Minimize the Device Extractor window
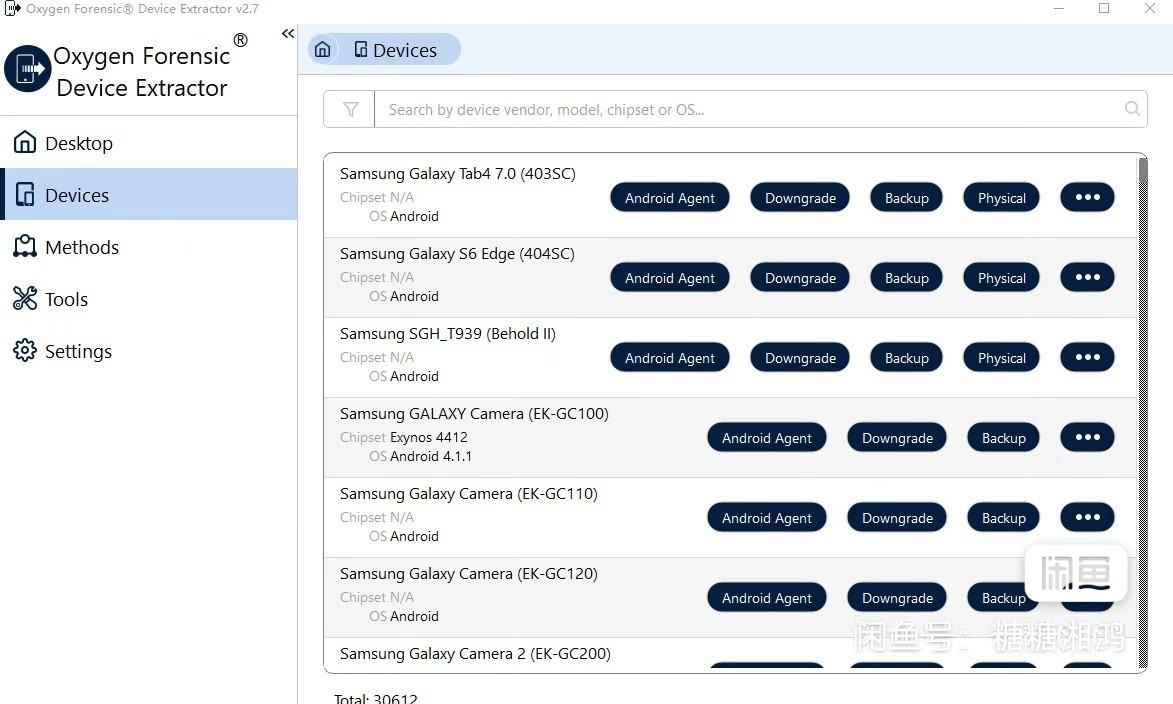1173x704 pixels. point(1059,8)
